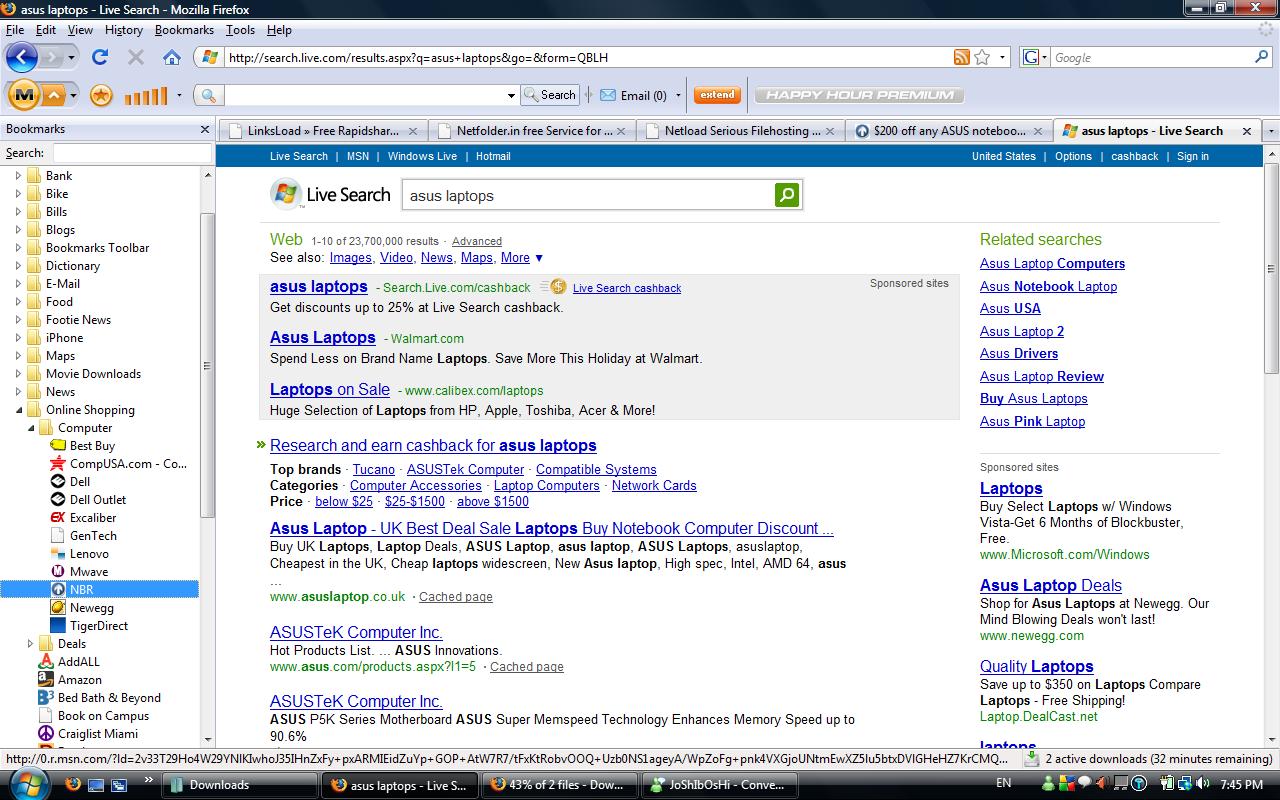Open the Bookmarks menu

[184, 30]
